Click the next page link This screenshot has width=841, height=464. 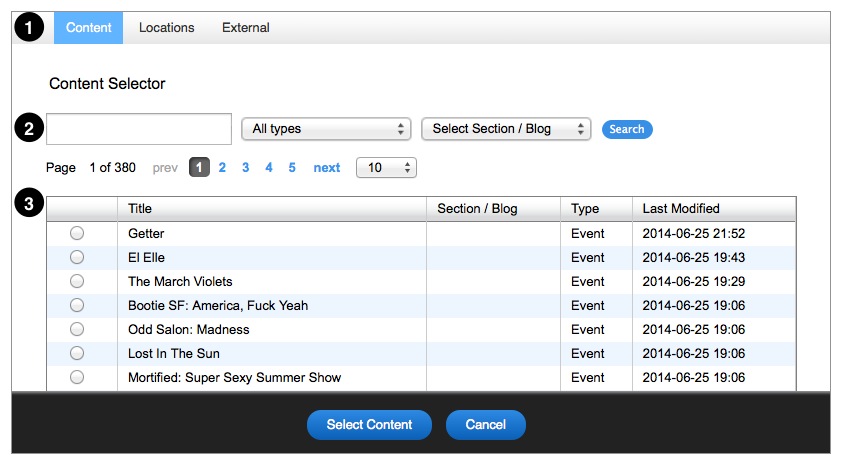326,168
